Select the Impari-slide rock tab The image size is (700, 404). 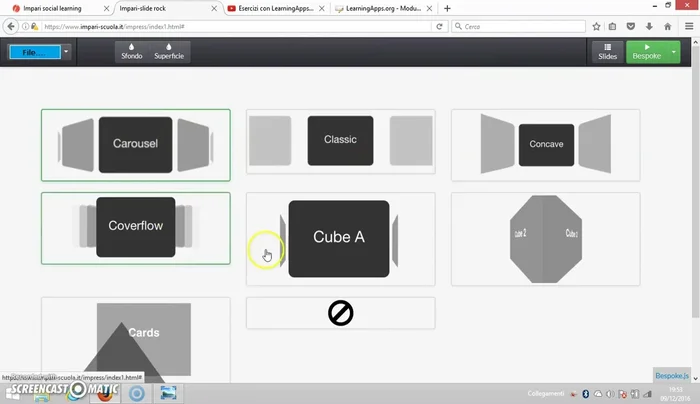tap(143, 8)
